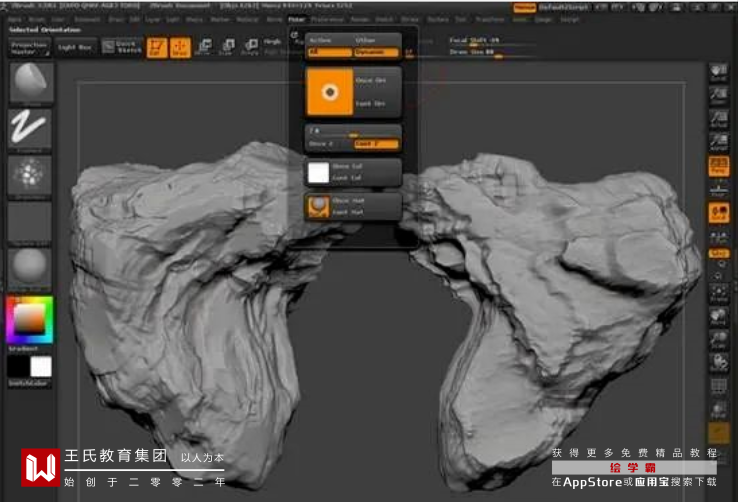738x502 pixels.
Task: Toggle the L.Sym button in the right shelf
Action: tap(718, 236)
